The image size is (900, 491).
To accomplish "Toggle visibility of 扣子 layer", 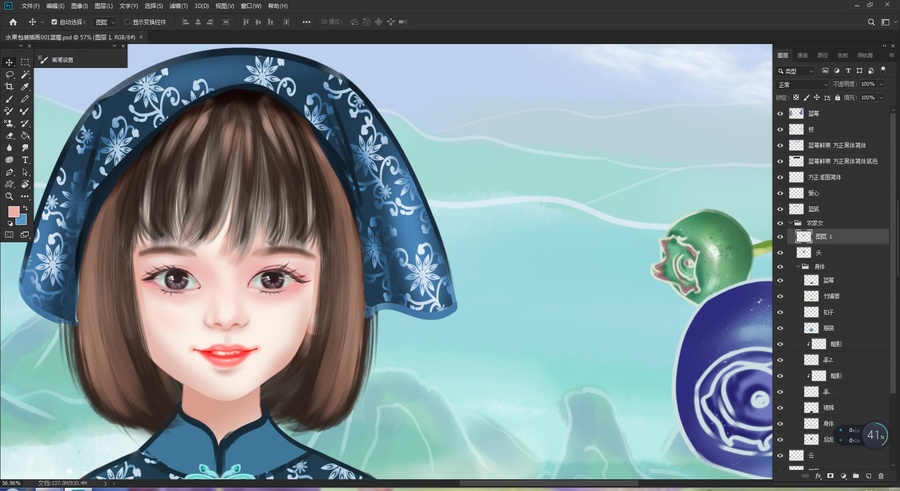I will point(780,312).
